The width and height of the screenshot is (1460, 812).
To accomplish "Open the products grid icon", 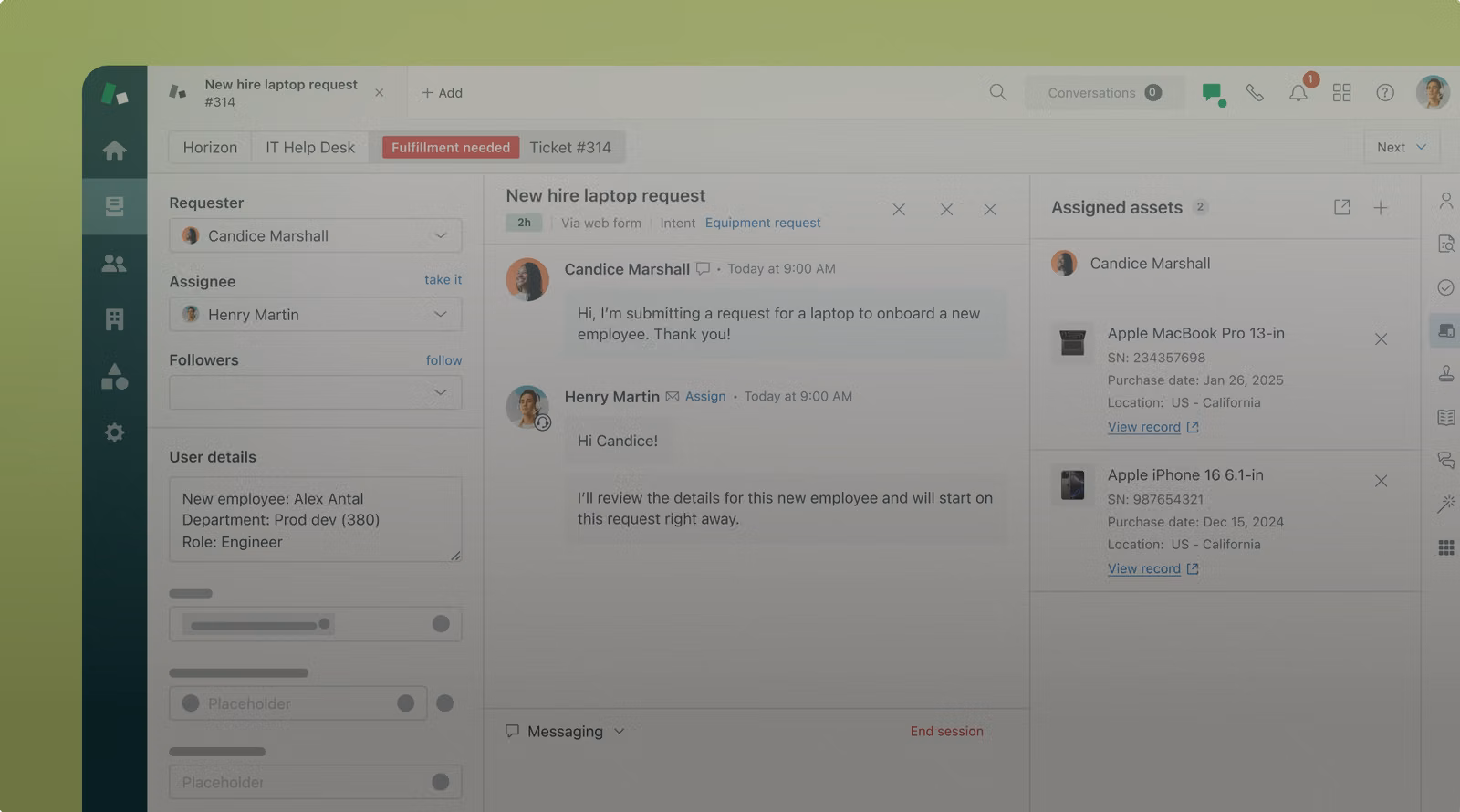I will 1341,93.
